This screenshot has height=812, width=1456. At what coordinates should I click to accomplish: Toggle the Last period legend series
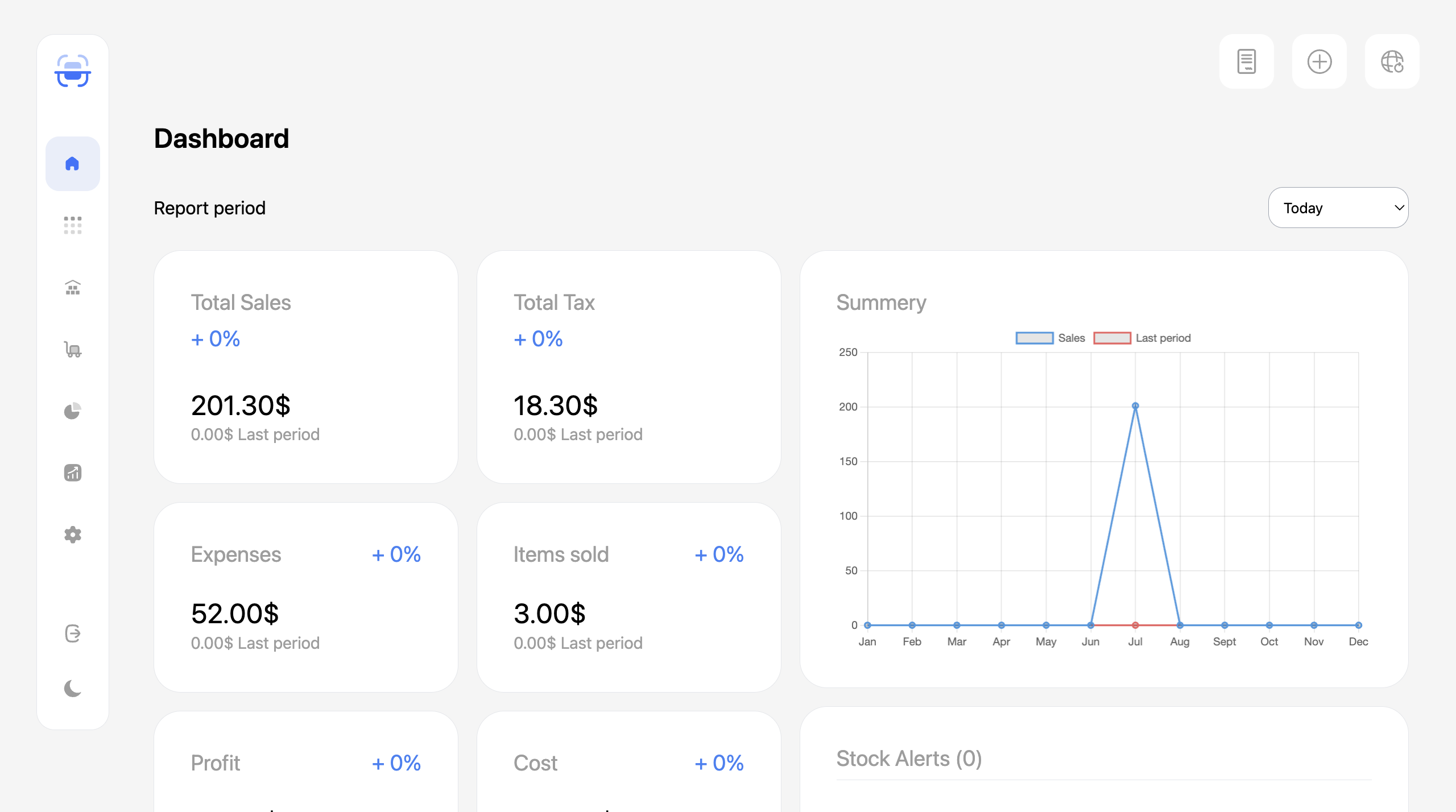[1142, 338]
